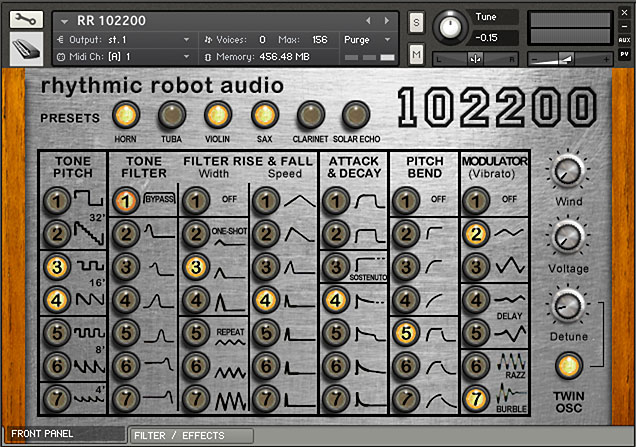
Task: Open the RR 102200 instrument name dropdown
Action: click(64, 21)
